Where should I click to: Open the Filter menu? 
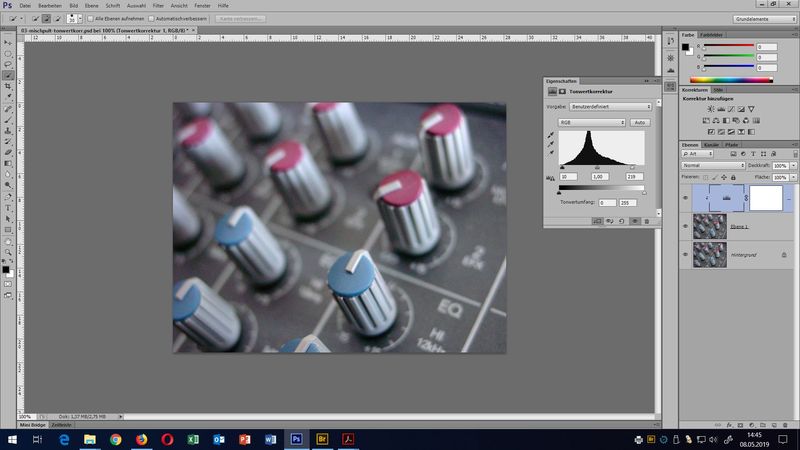click(x=157, y=6)
